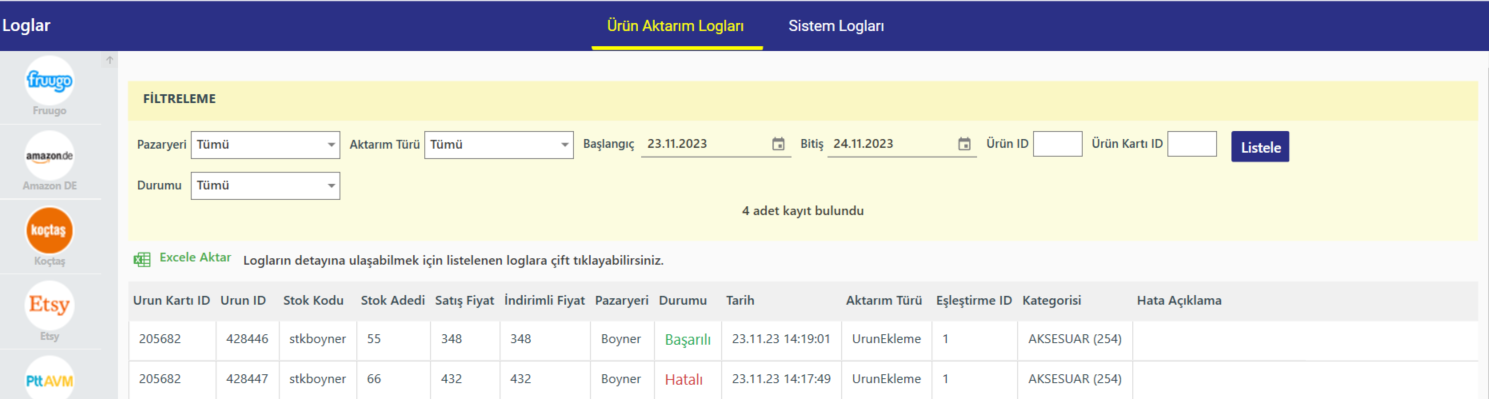Click the Durumu column header
The image size is (1489, 399).
(683, 300)
